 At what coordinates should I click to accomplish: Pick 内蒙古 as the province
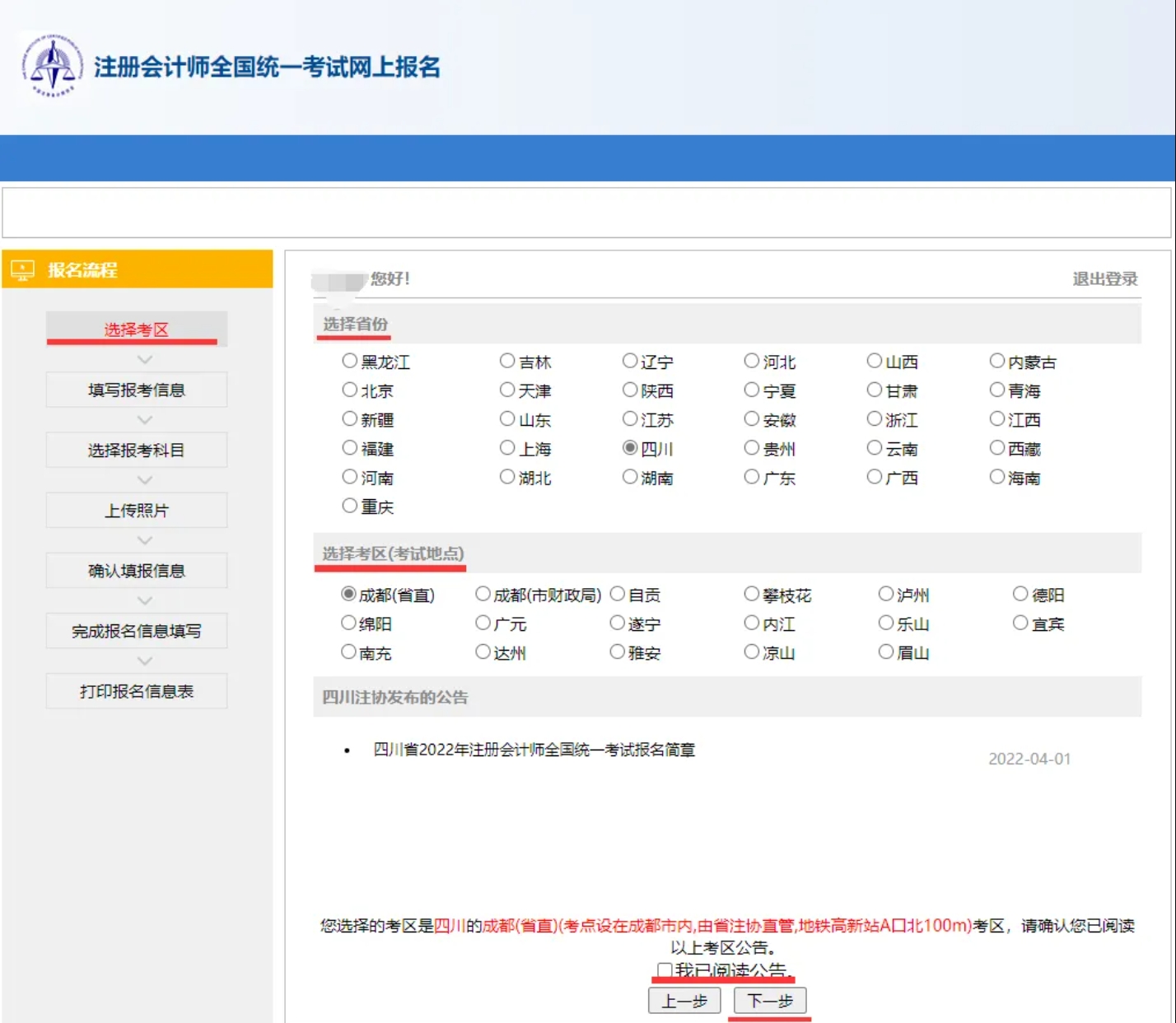(997, 361)
